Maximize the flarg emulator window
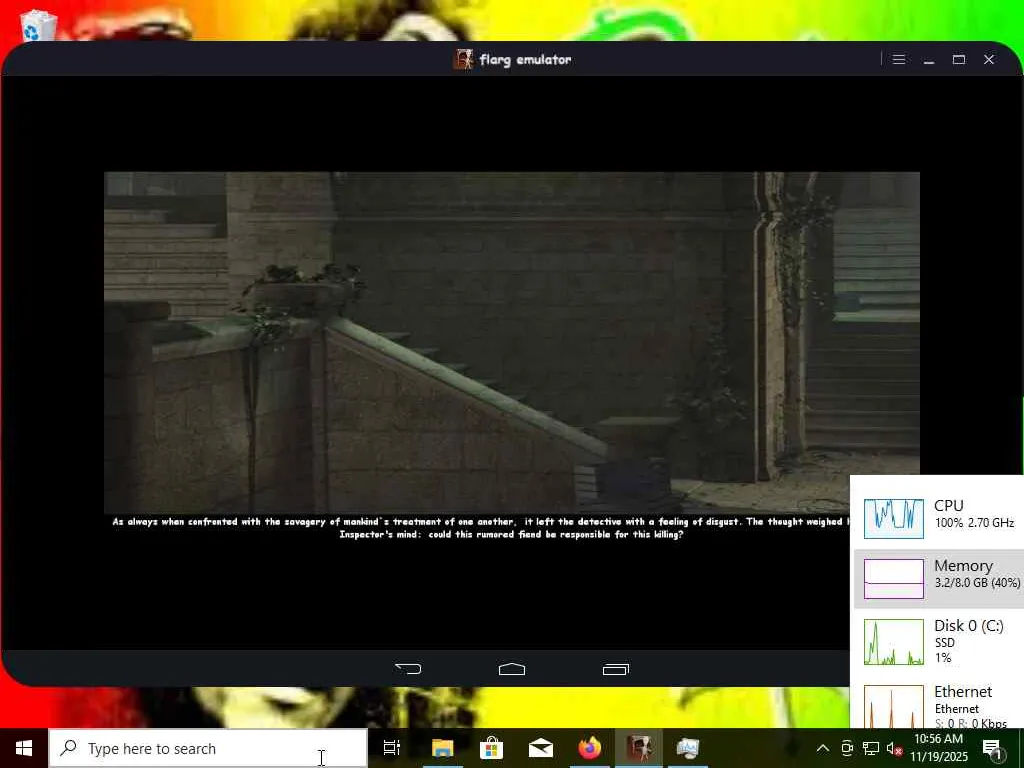Screen dimensions: 1024x768 (x=959, y=59)
